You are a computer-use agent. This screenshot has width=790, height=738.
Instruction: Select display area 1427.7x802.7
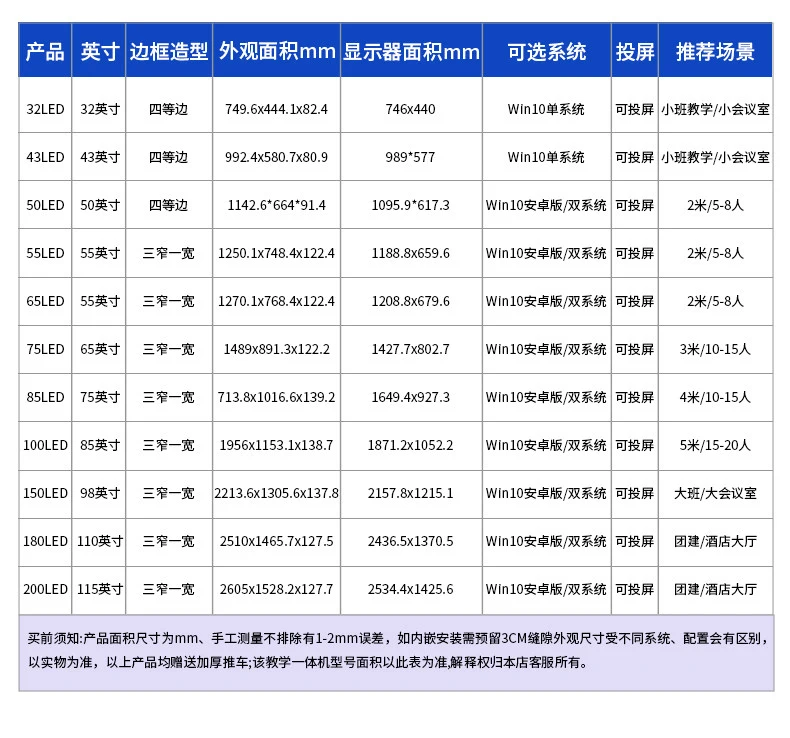(411, 349)
